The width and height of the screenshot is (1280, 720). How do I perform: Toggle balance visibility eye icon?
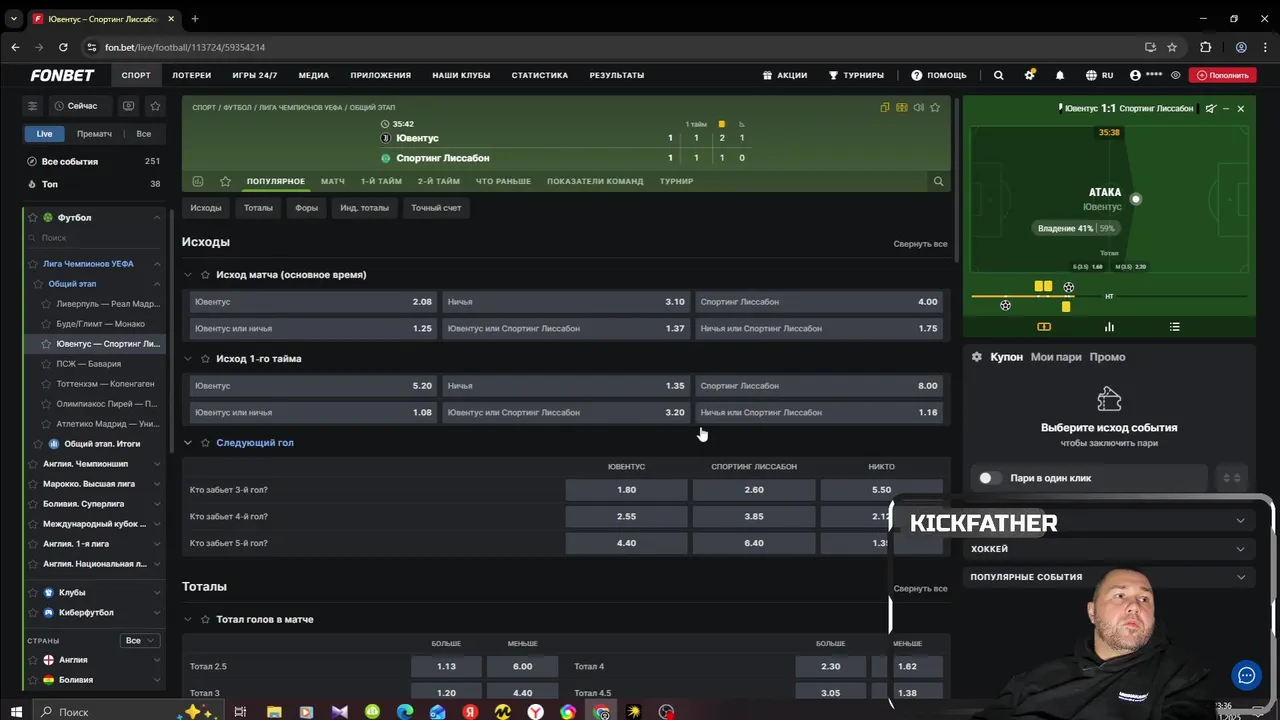(1176, 75)
